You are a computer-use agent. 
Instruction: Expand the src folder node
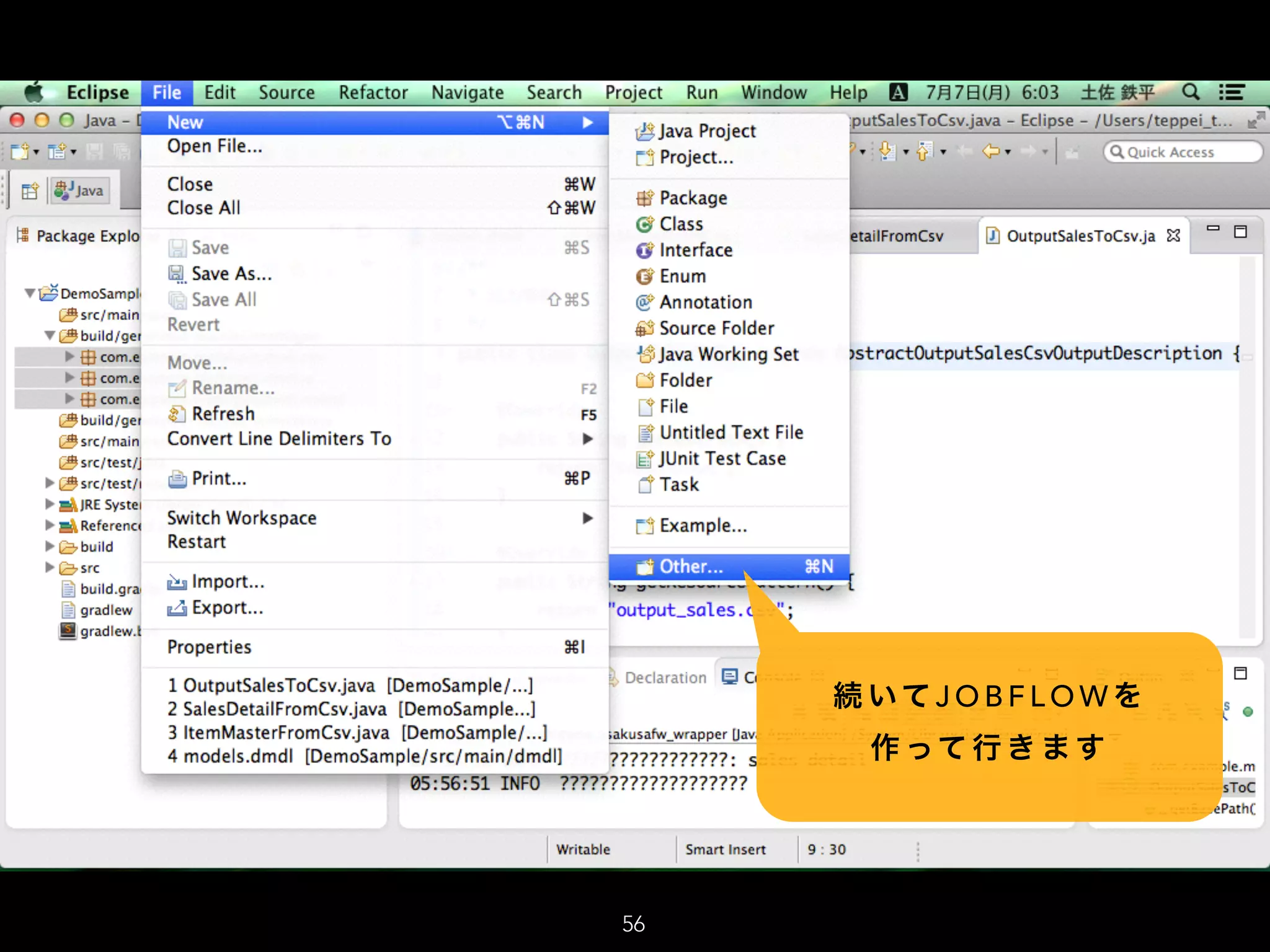[50, 567]
